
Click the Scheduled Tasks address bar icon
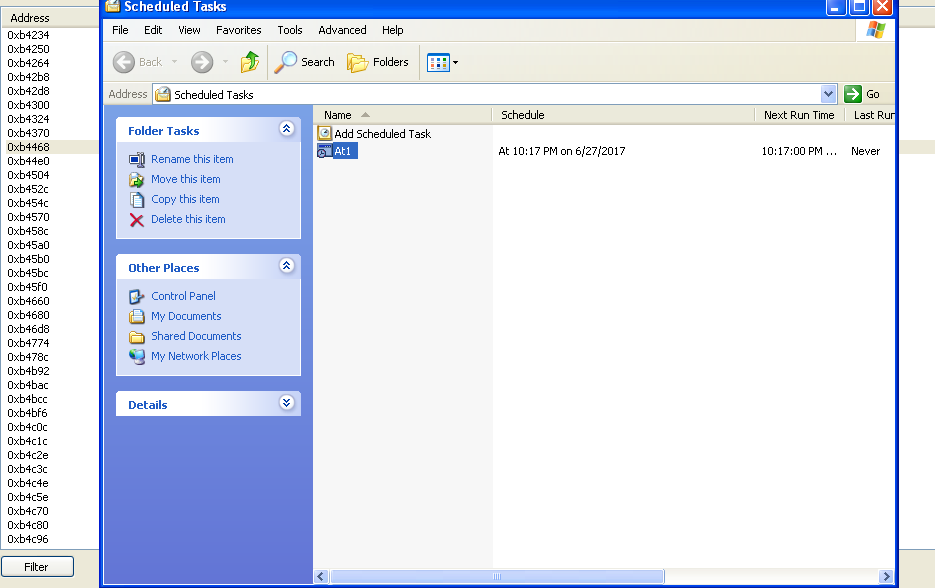coord(163,94)
